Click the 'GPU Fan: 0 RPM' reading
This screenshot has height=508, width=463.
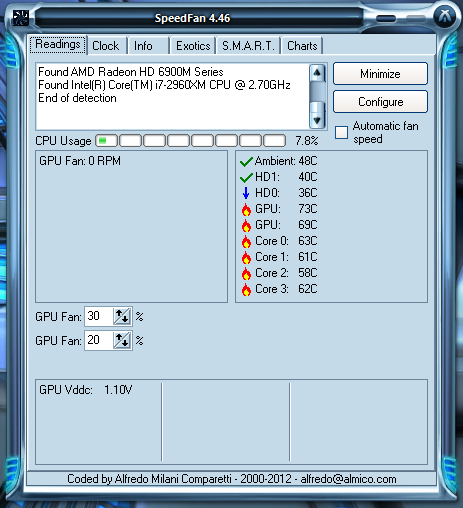[80, 161]
